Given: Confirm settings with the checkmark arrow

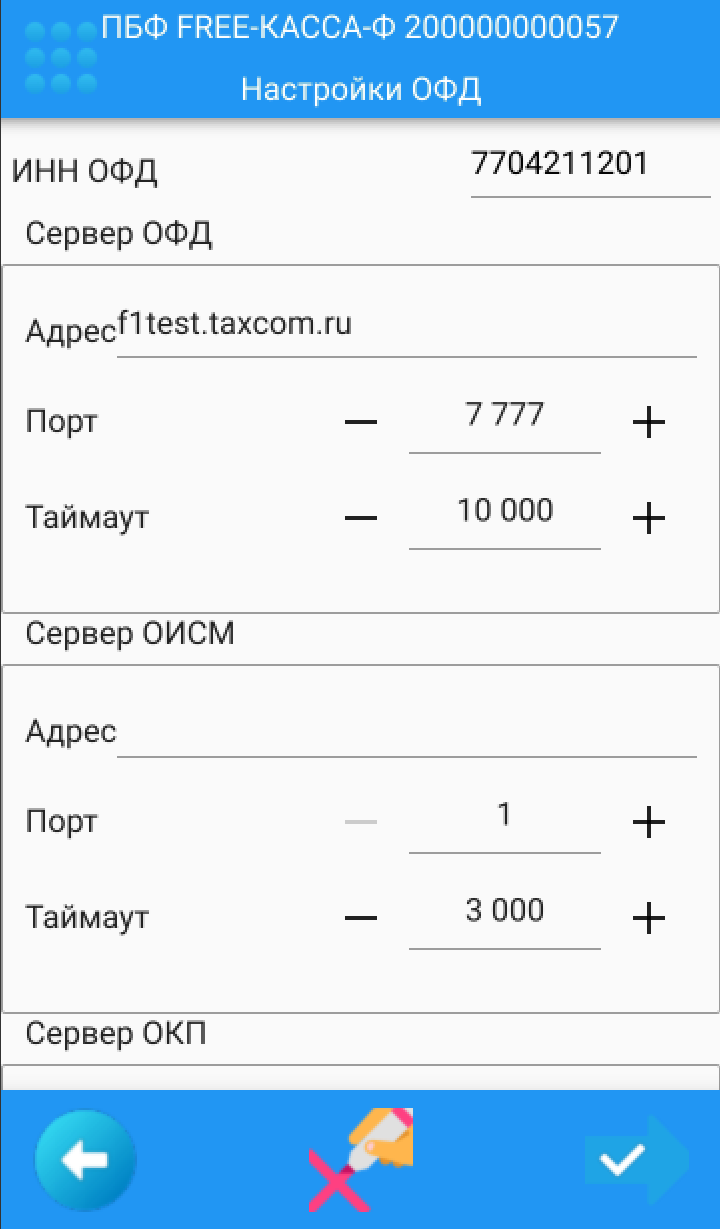Looking at the screenshot, I should coord(637,1160).
